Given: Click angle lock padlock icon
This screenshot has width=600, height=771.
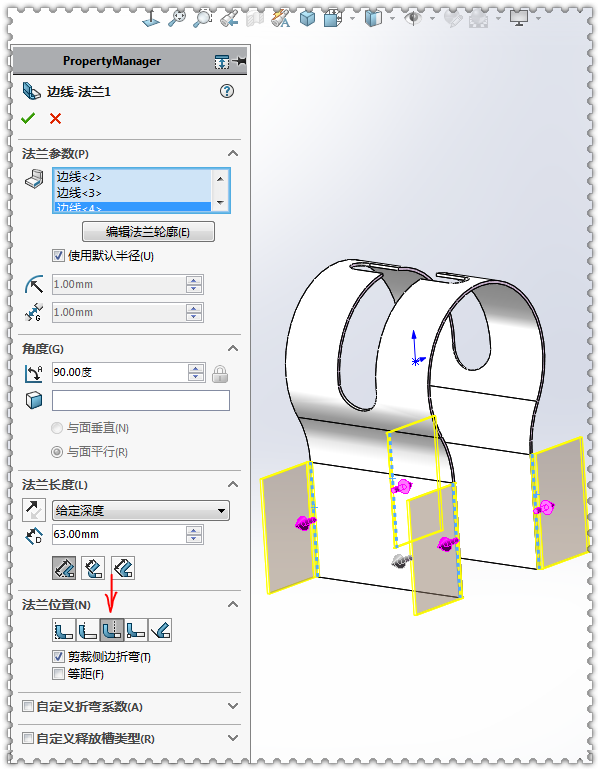Looking at the screenshot, I should [220, 374].
